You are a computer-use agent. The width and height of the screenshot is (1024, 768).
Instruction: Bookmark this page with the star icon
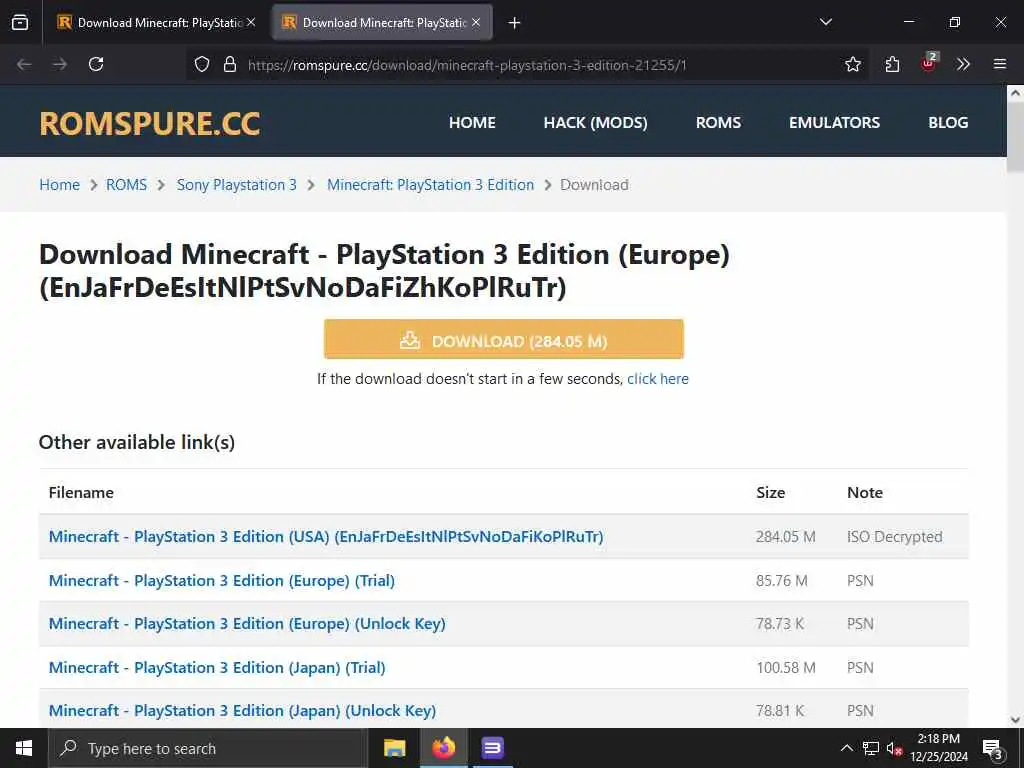(x=852, y=64)
